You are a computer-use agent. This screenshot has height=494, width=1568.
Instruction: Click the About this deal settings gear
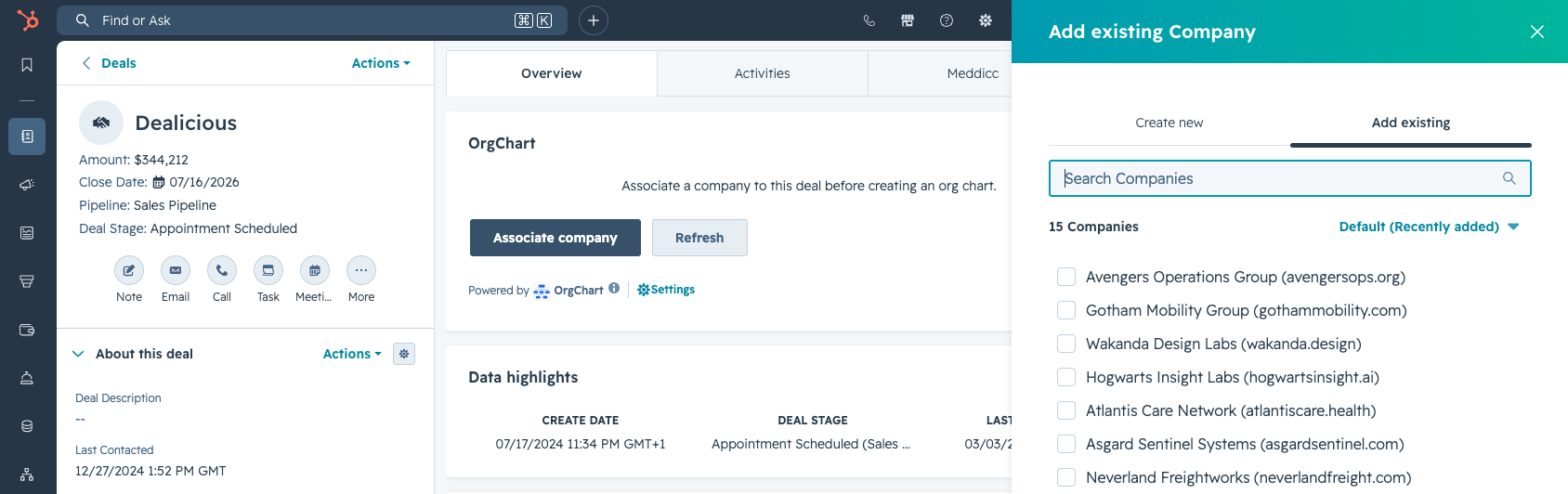pyautogui.click(x=404, y=354)
